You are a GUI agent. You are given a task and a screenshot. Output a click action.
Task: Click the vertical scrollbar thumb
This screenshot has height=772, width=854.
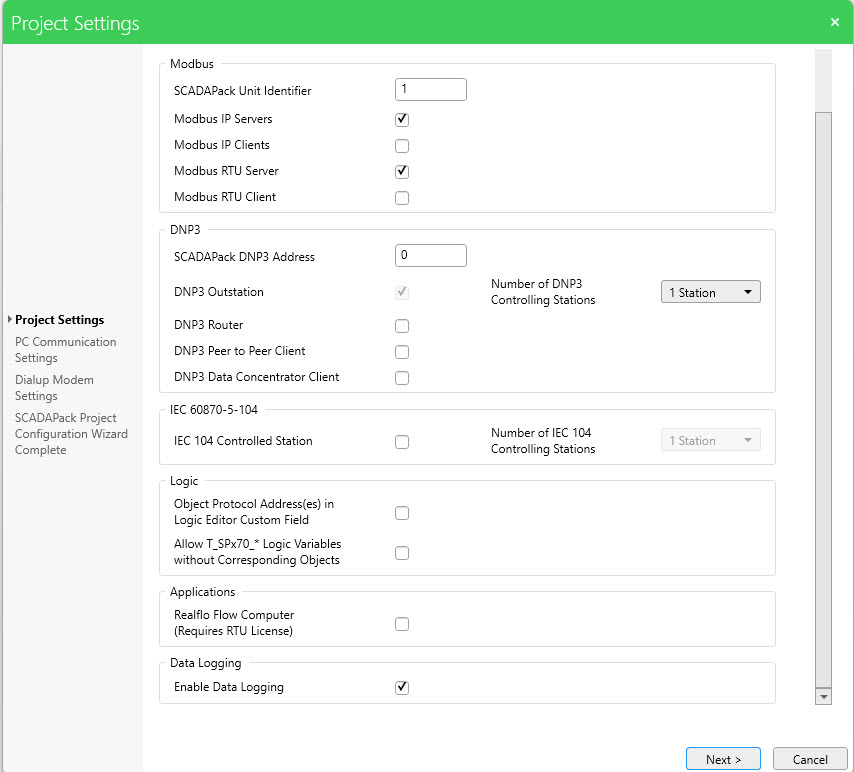click(823, 400)
